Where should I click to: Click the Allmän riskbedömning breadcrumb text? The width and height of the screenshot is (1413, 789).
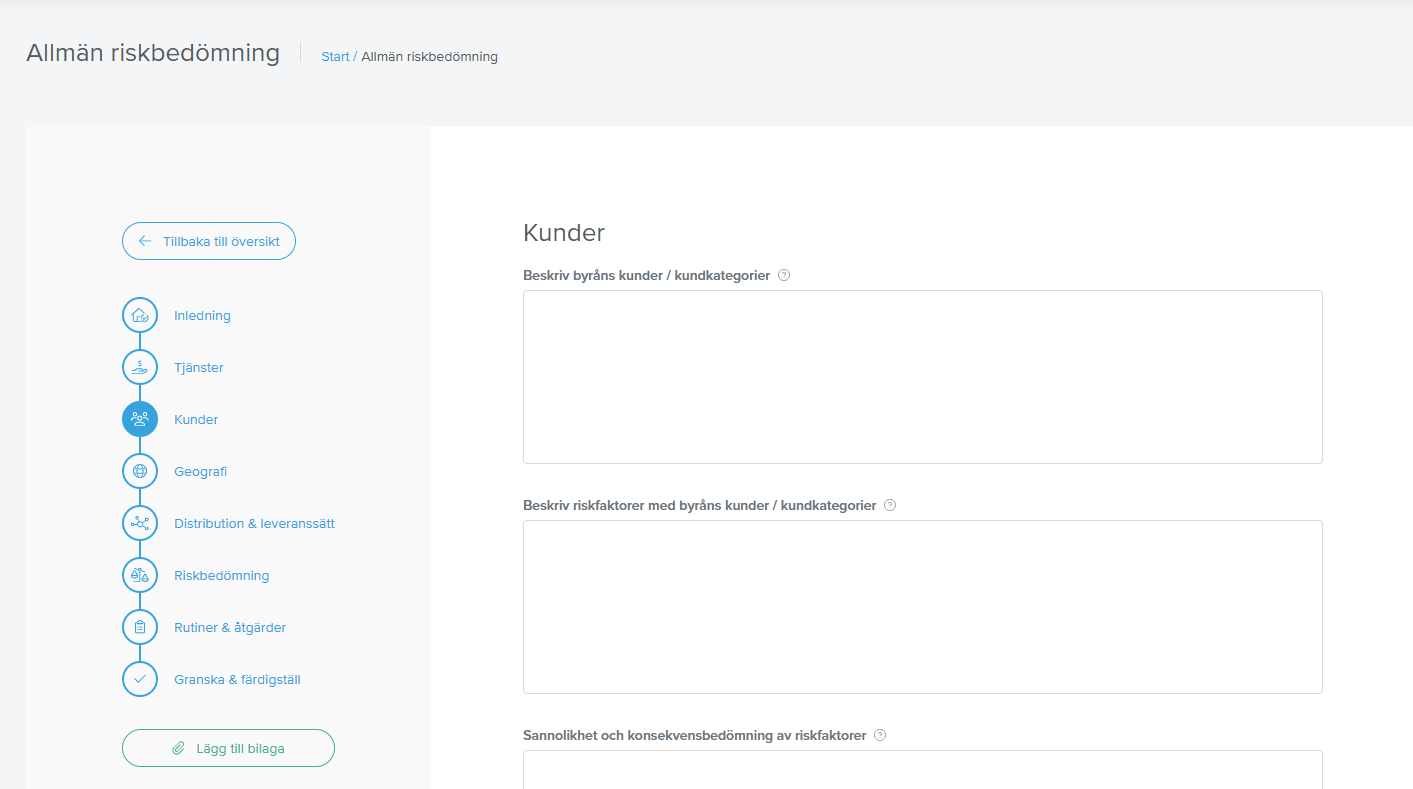tap(429, 57)
